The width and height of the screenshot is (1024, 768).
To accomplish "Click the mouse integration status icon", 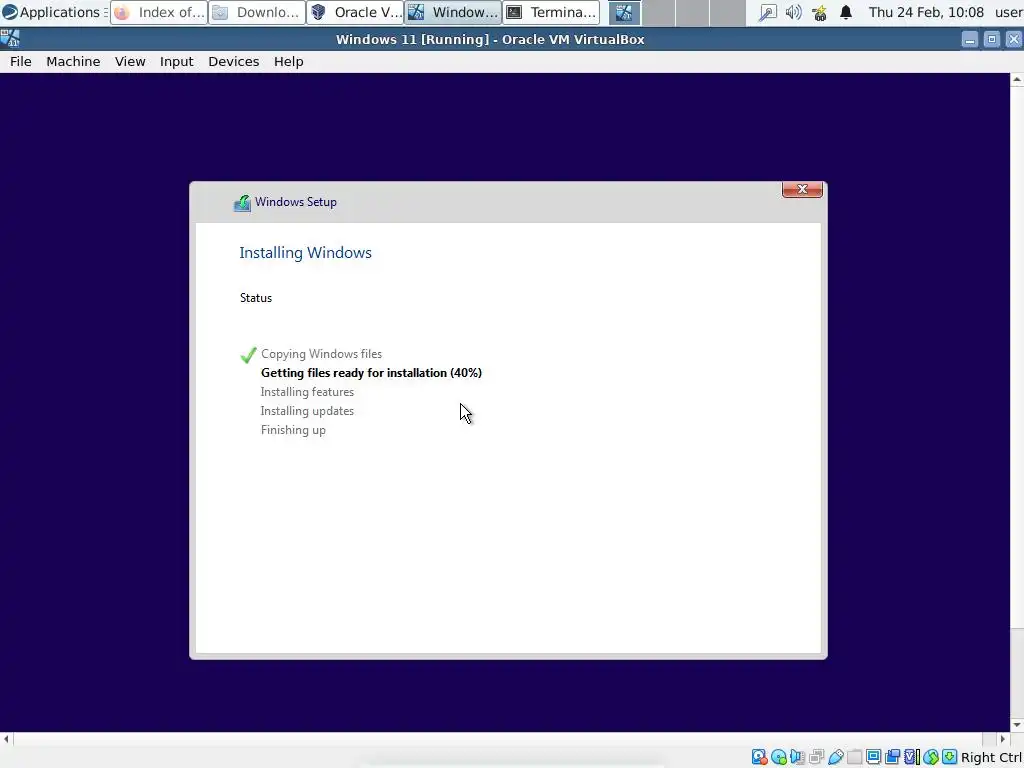I will [x=931, y=757].
